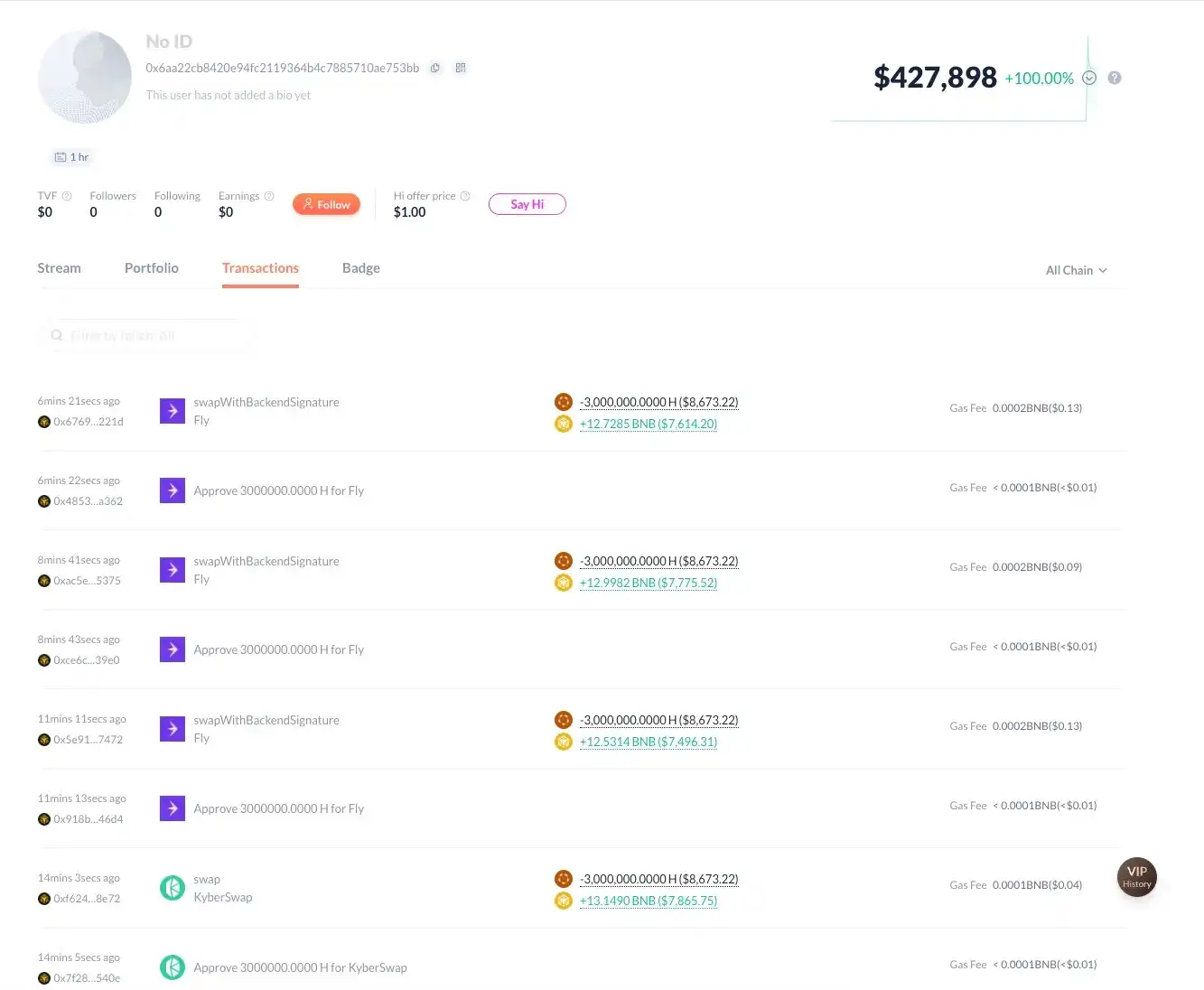The image size is (1204, 990).
Task: Open the VIP History floating button
Action: tap(1137, 877)
